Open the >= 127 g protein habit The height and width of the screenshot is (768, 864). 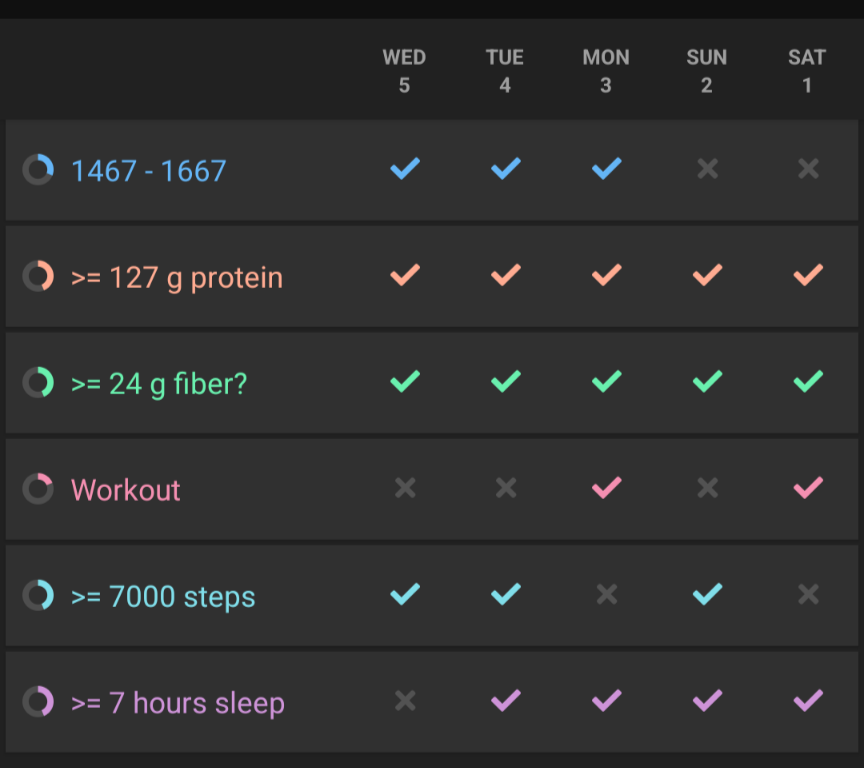177,277
